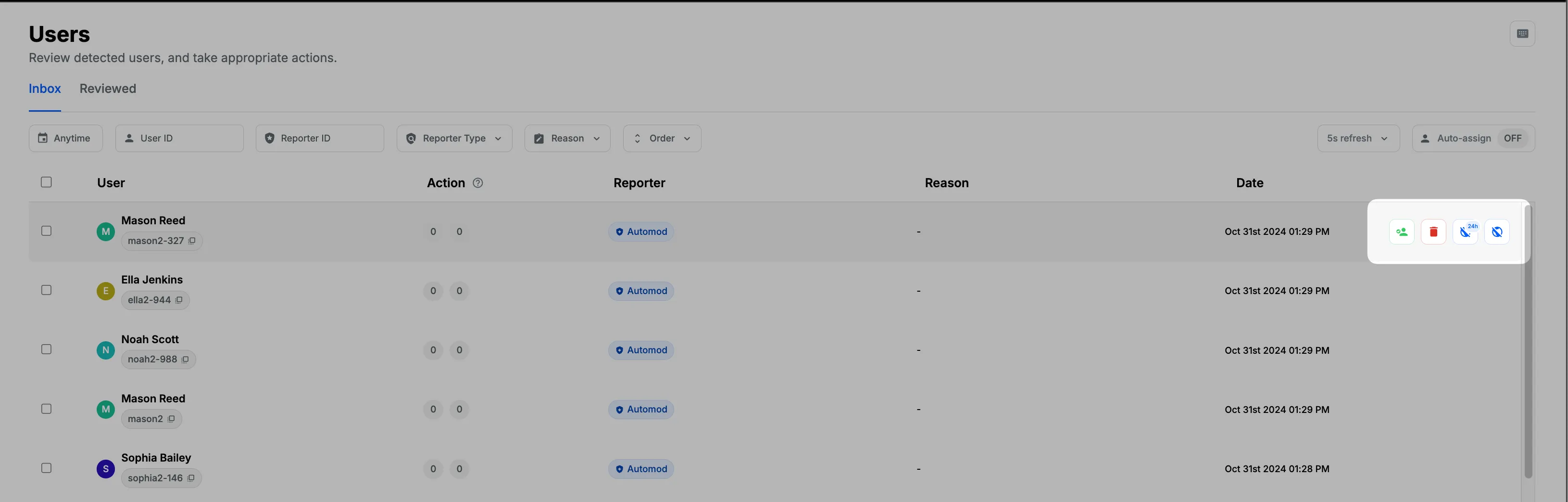Expand the Order dropdown
The width and height of the screenshot is (1568, 502).
662,138
